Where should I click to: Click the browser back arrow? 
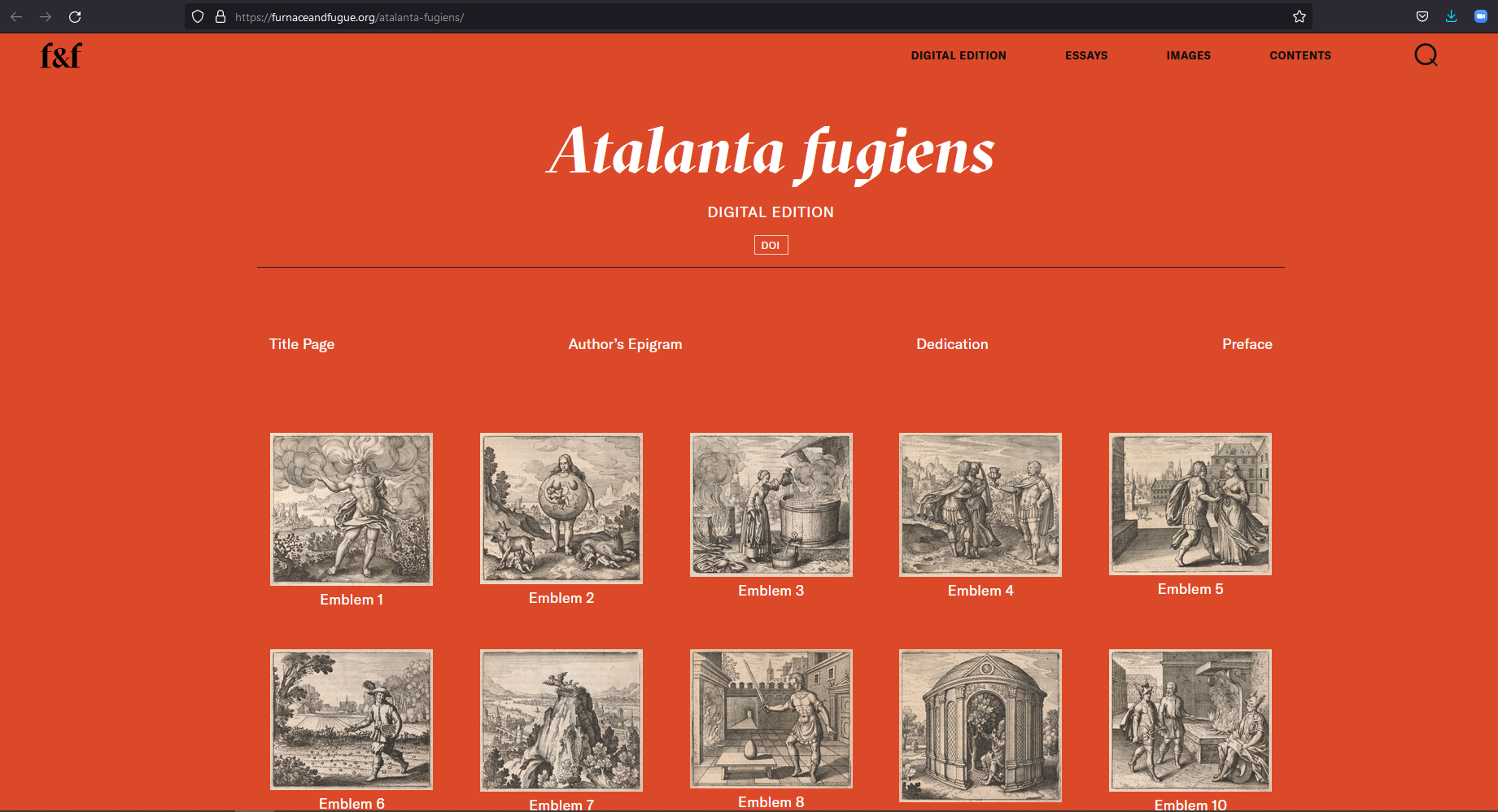click(16, 16)
